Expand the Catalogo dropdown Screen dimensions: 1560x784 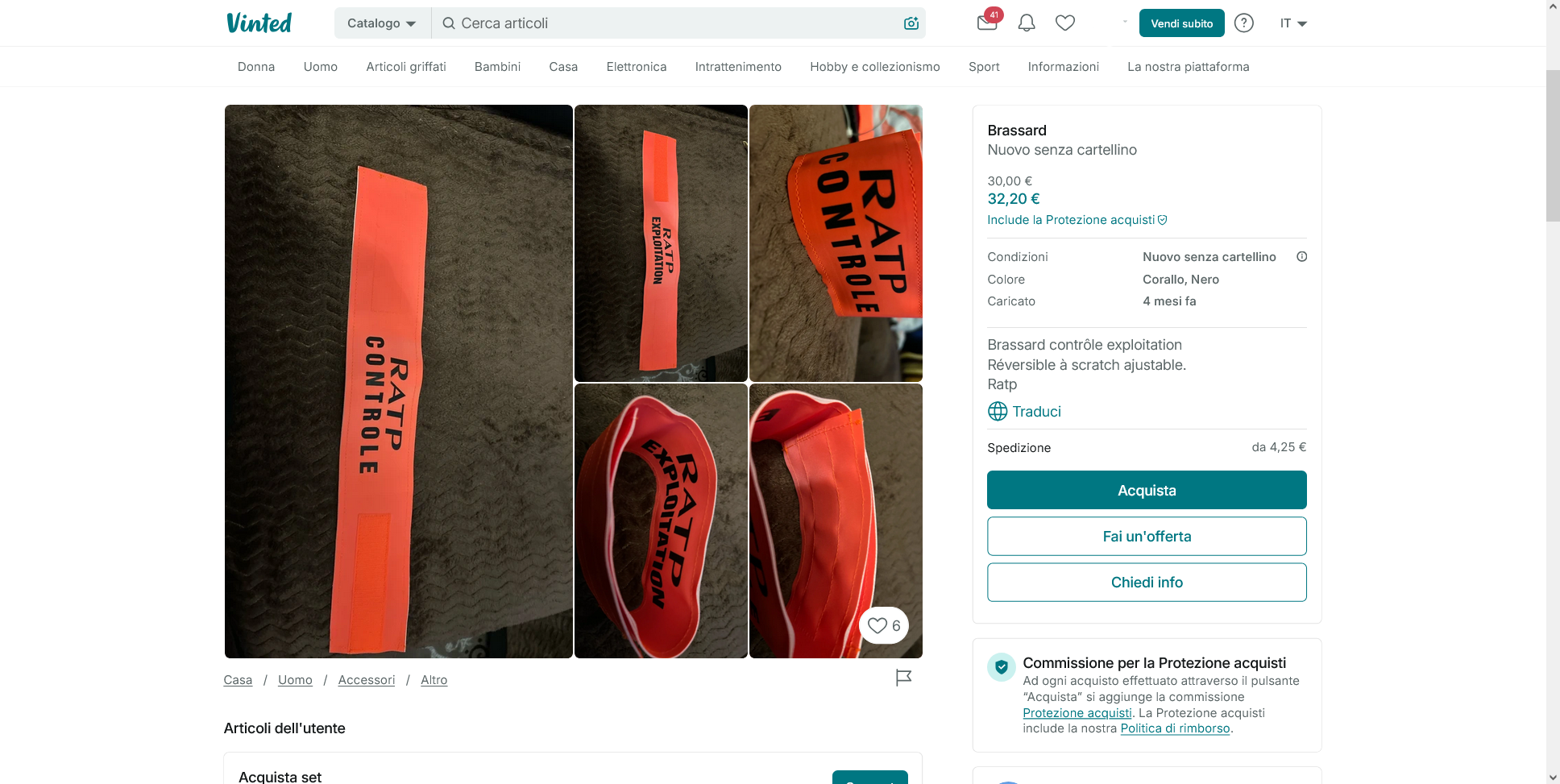click(382, 23)
